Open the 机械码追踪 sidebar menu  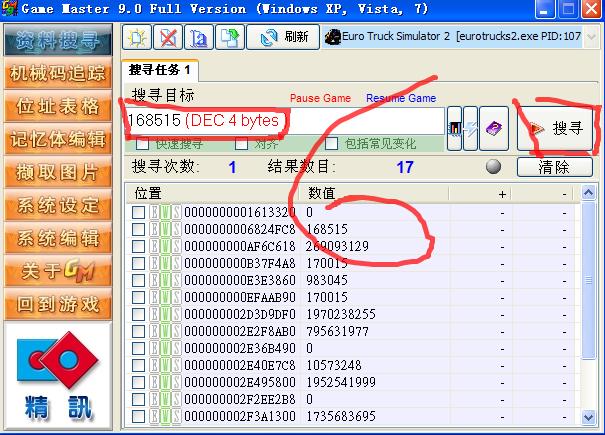(58, 73)
